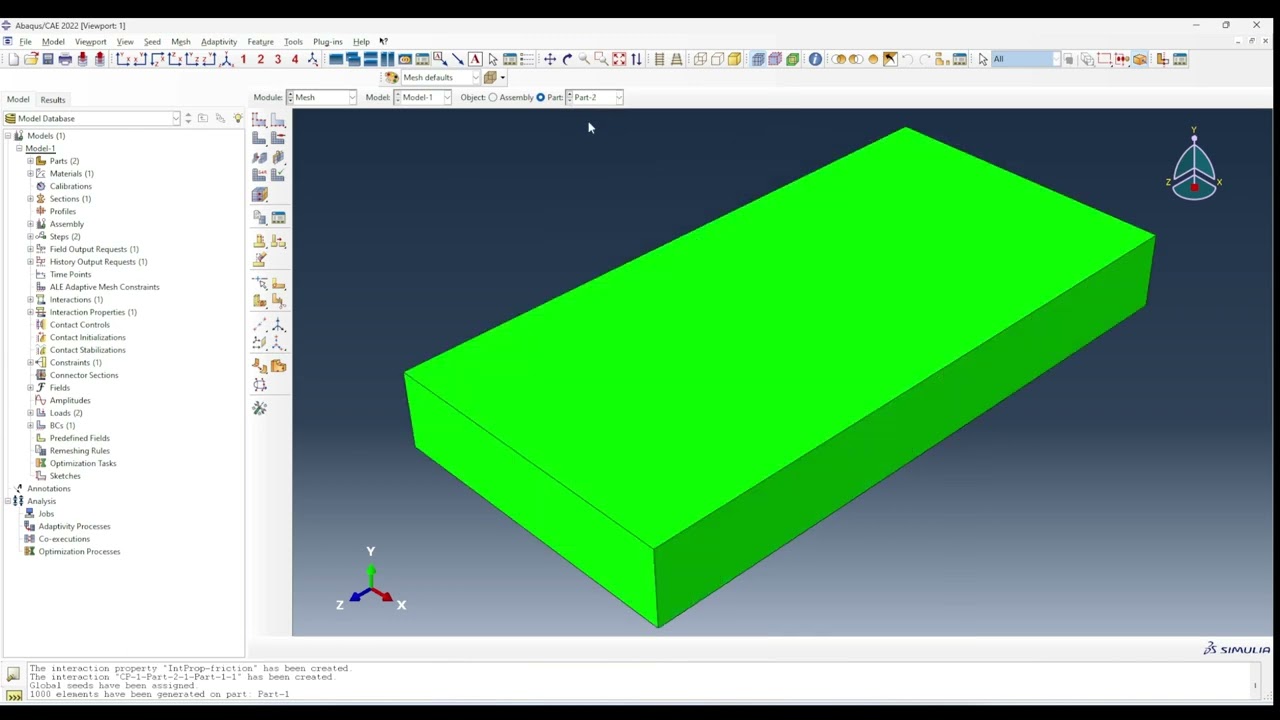Screen dimensions: 1280x720
Task: Open the Plug-ins menu
Action: point(327,42)
